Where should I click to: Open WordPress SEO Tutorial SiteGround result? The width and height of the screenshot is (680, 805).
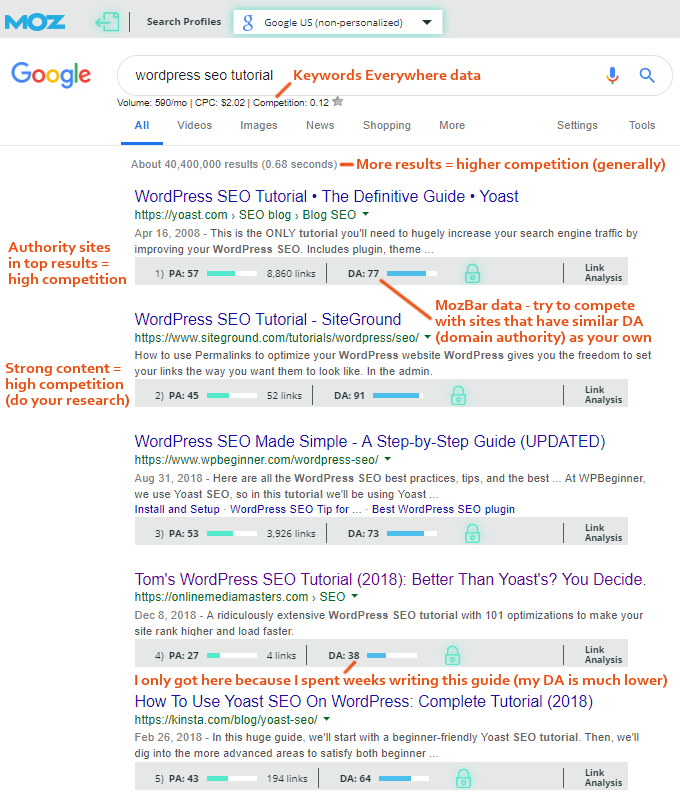[x=268, y=319]
